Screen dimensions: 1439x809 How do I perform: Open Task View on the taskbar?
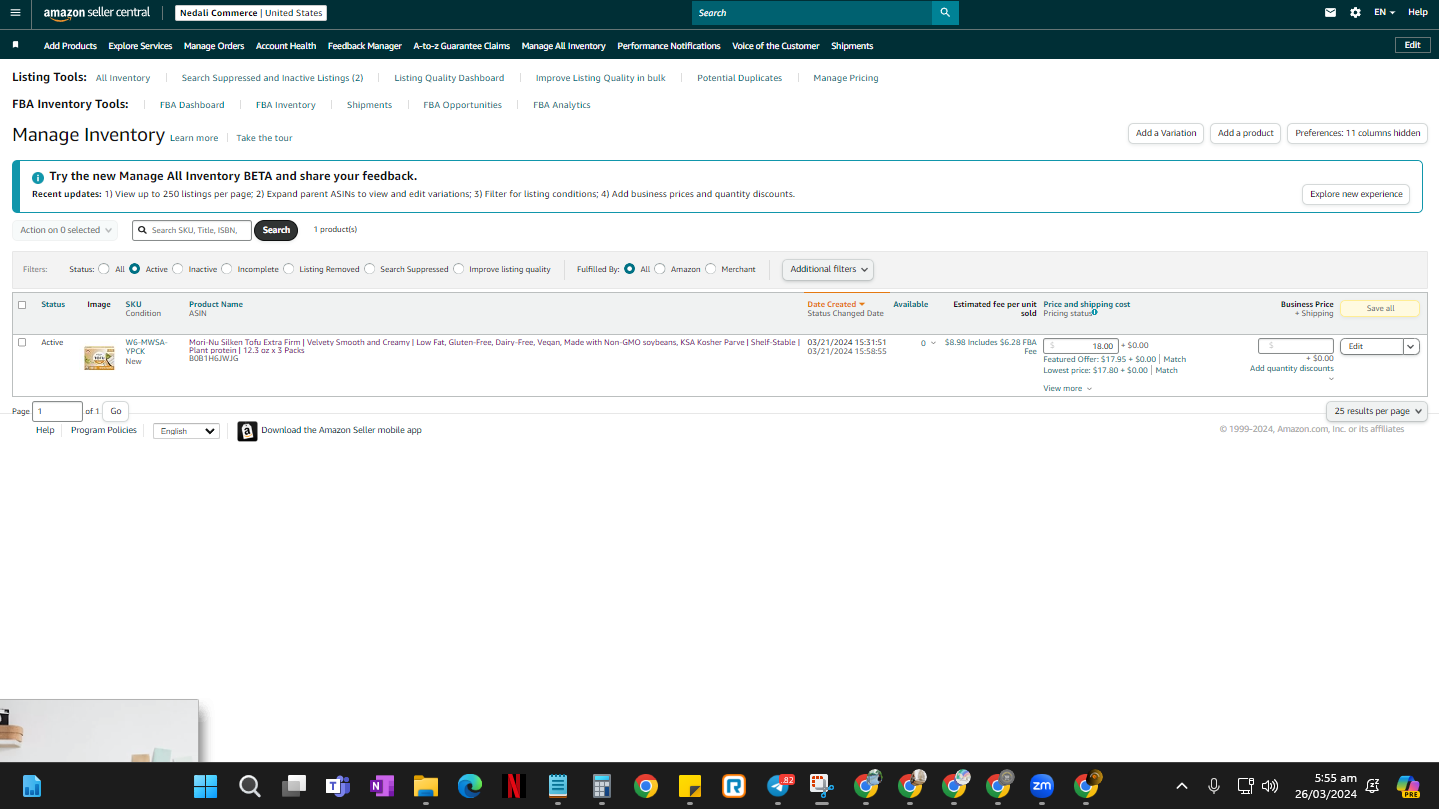294,786
